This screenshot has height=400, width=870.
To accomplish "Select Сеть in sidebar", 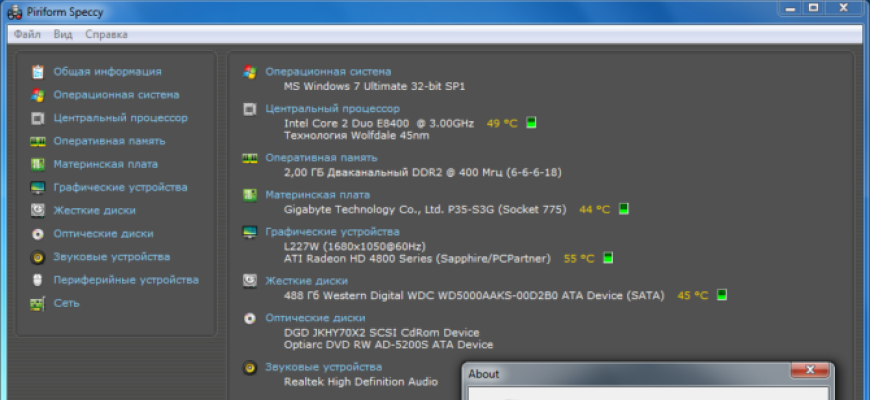I will (66, 303).
